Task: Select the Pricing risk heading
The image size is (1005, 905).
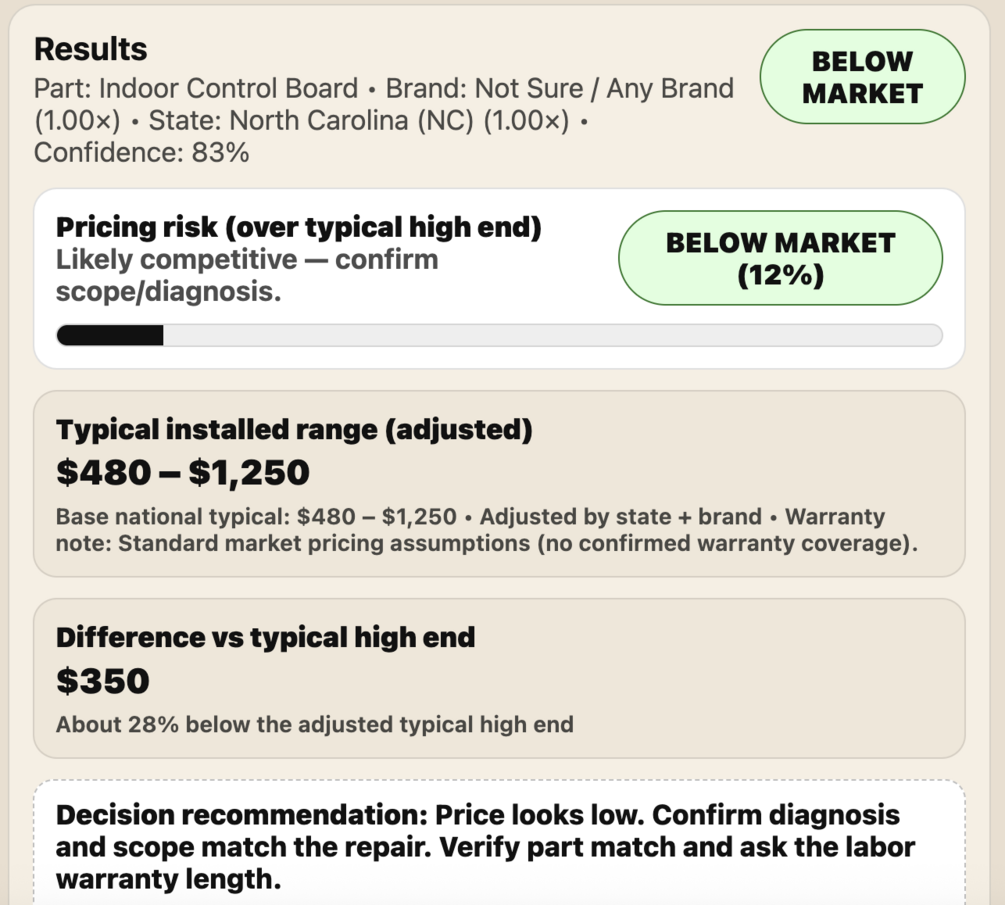Action: (298, 228)
